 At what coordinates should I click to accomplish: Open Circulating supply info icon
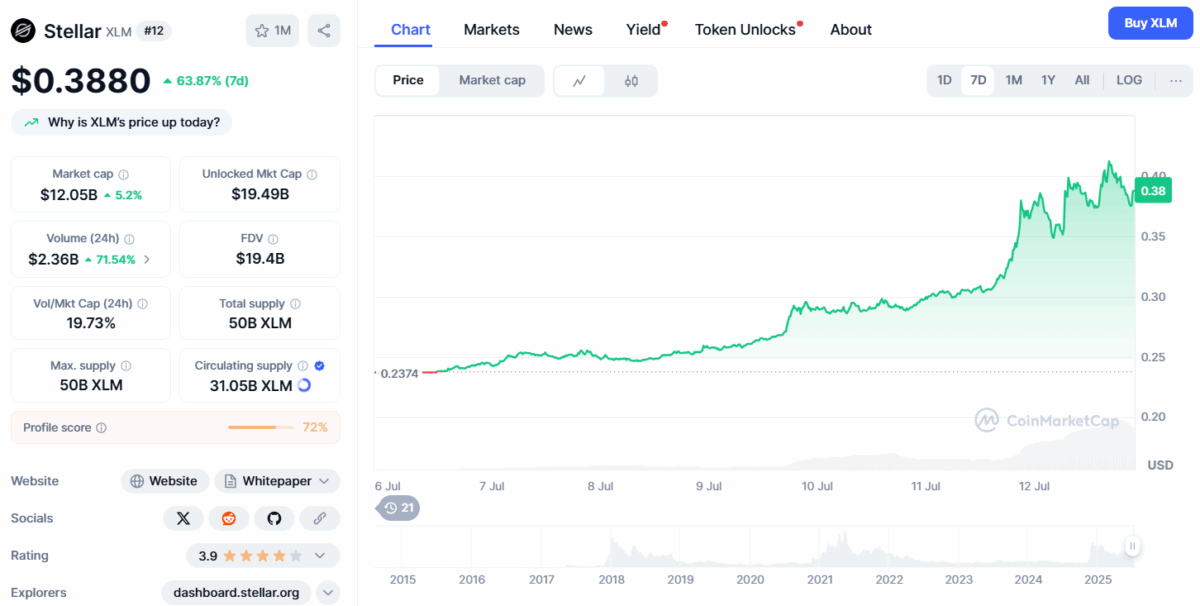click(303, 366)
